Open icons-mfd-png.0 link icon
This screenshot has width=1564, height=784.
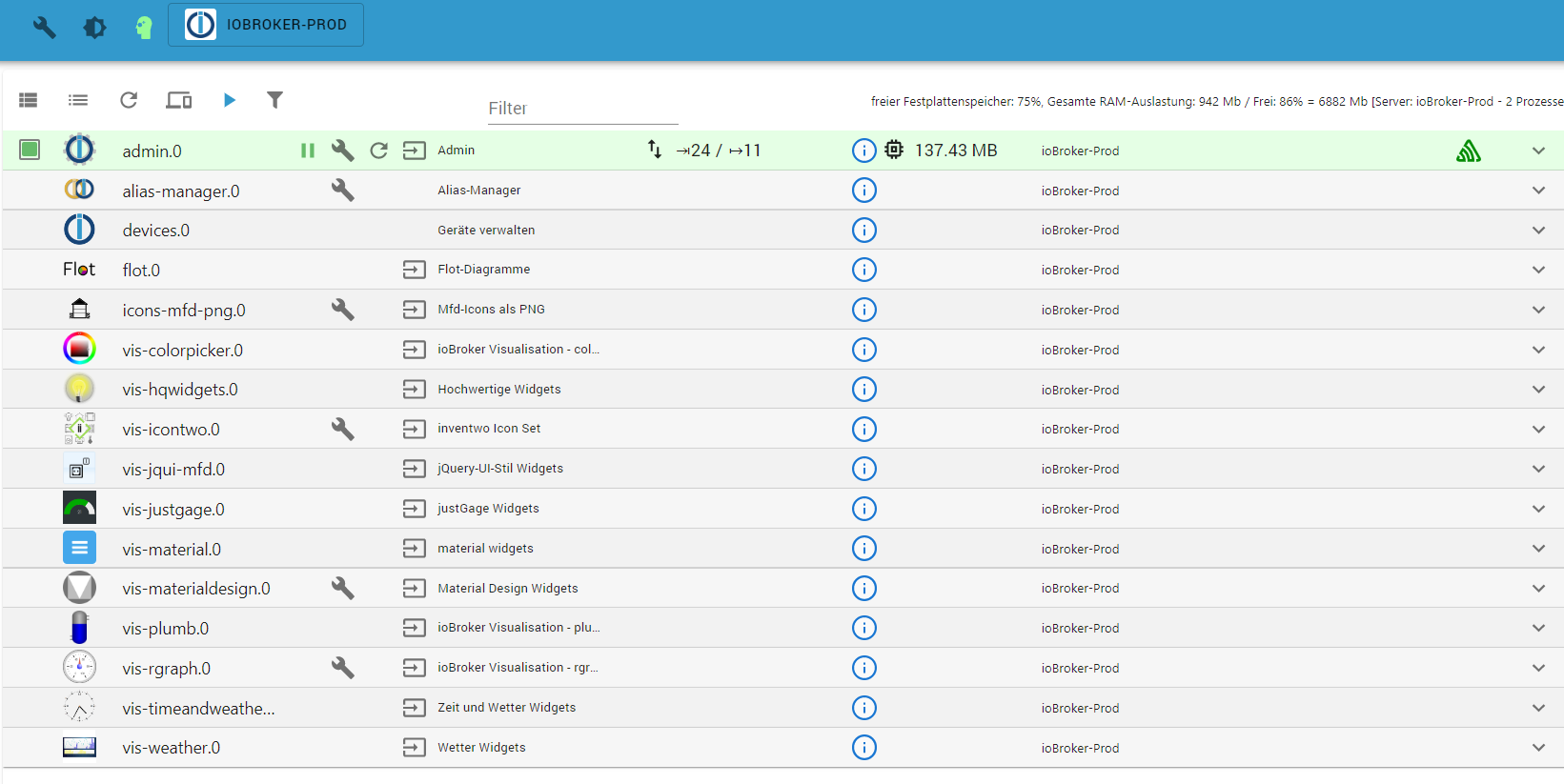(x=415, y=310)
